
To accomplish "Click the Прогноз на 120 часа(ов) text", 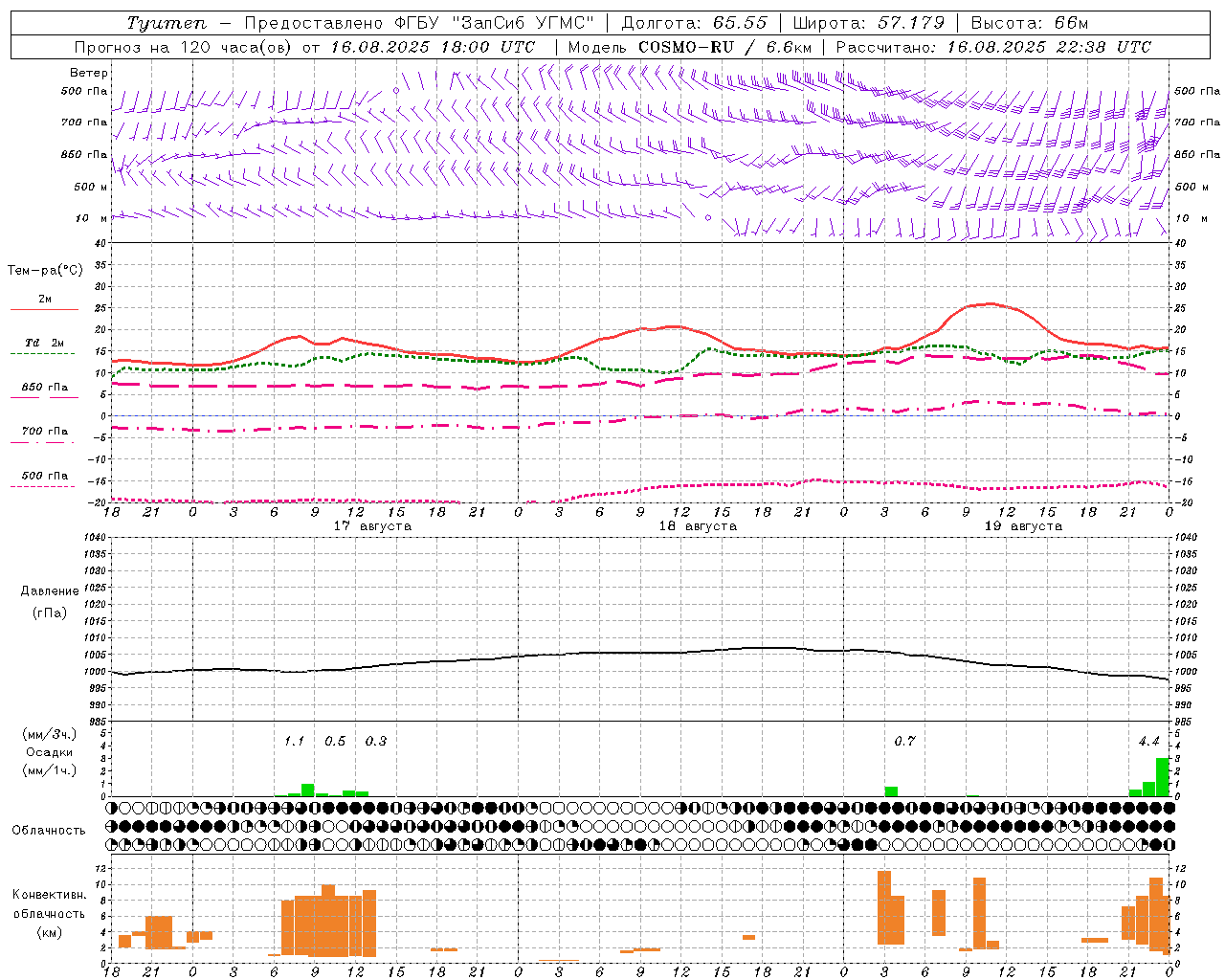I will click(x=183, y=47).
